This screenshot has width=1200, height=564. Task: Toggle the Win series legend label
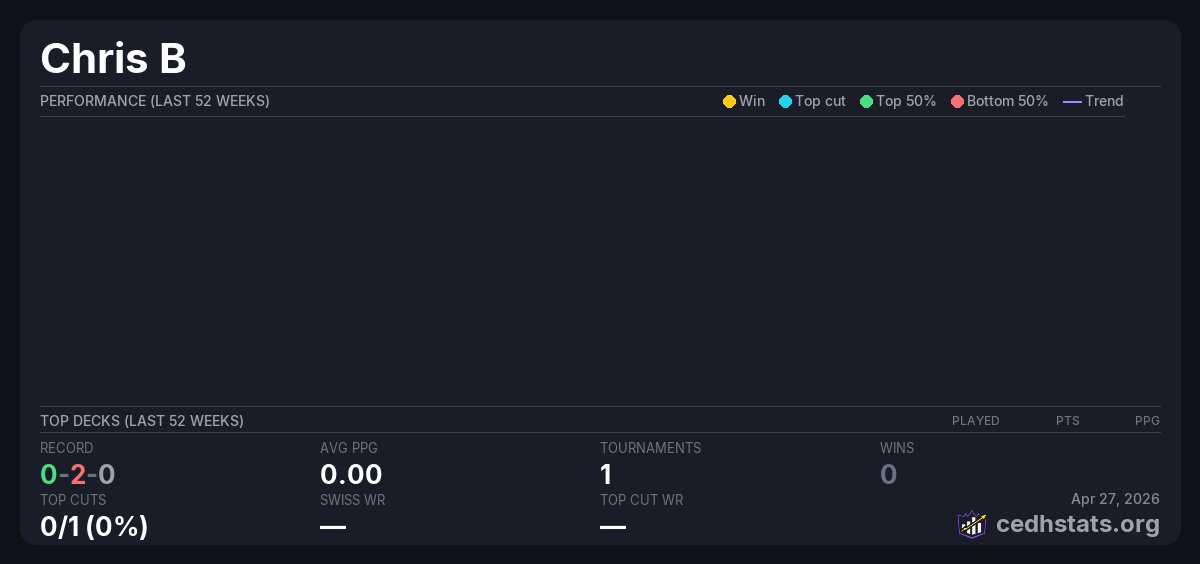click(752, 101)
